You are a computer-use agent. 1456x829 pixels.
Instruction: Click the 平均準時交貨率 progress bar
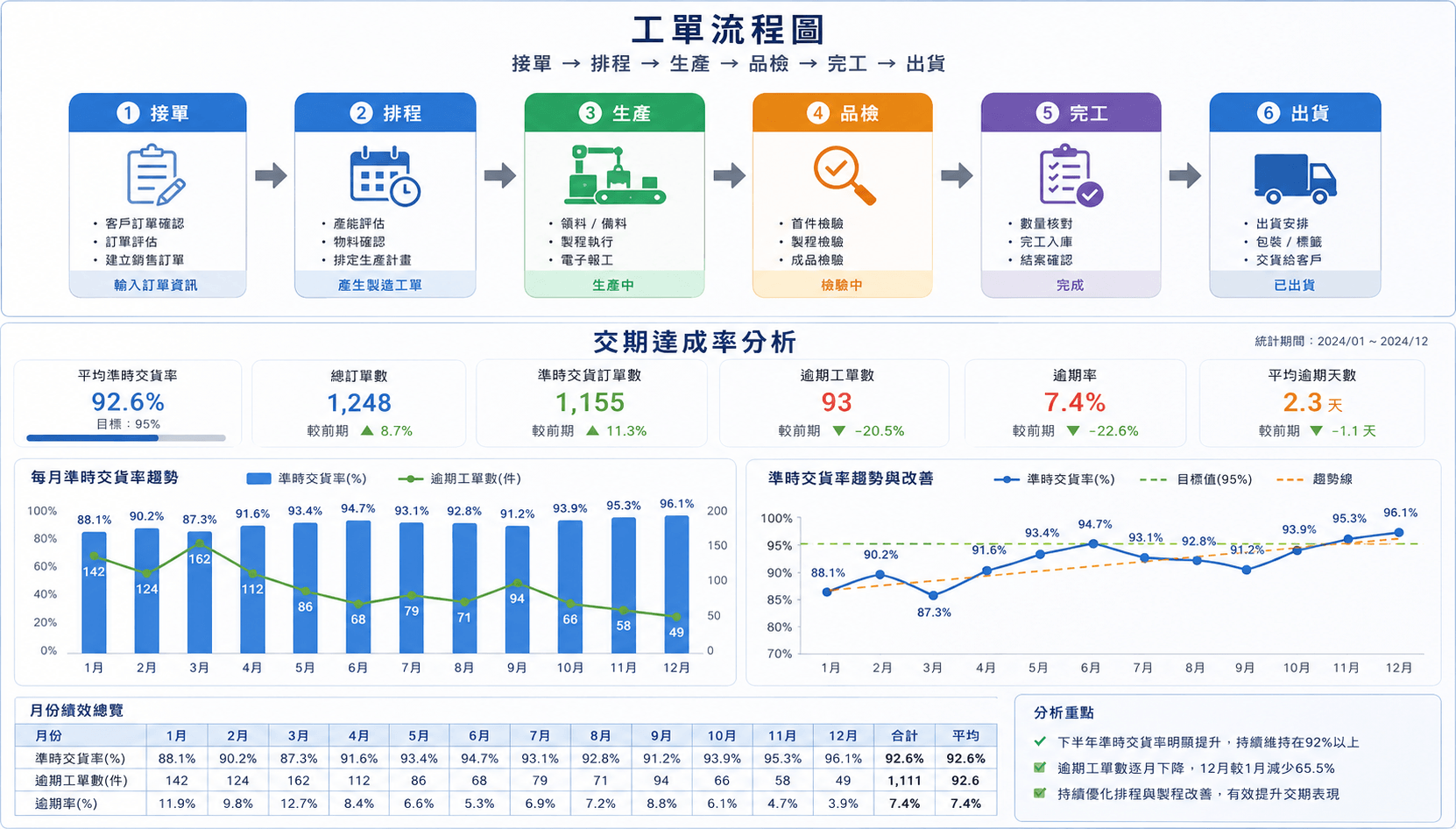126,438
